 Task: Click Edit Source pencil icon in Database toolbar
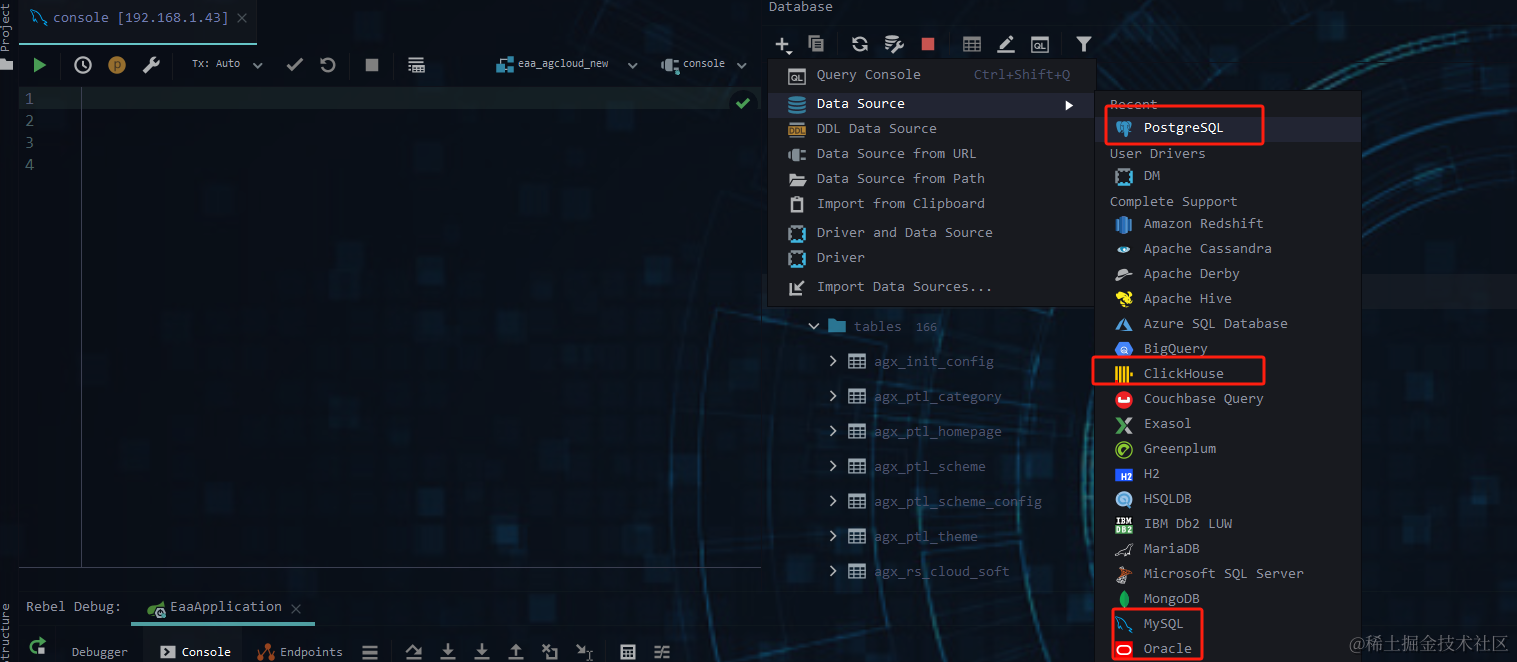(x=1006, y=44)
